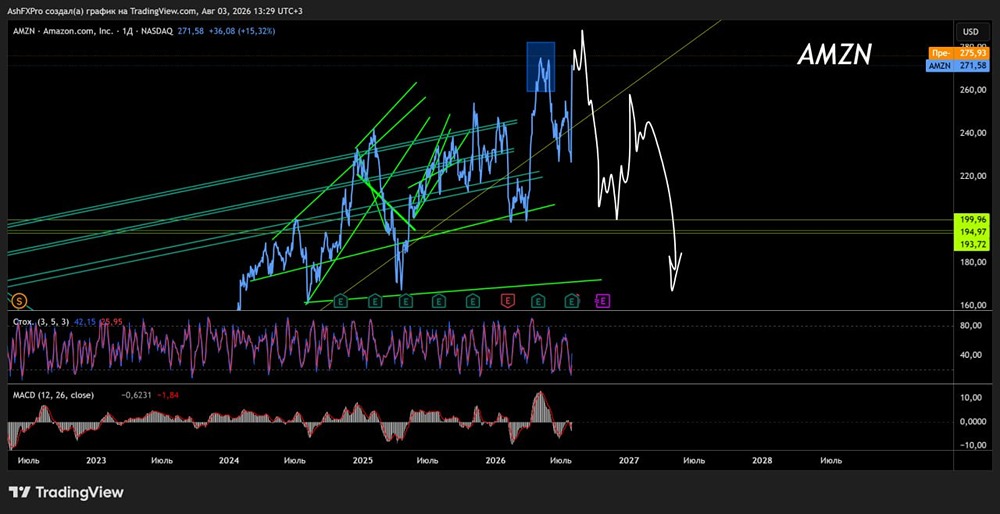Click the 2028 time axis label
1000x514 pixels.
pos(762,460)
